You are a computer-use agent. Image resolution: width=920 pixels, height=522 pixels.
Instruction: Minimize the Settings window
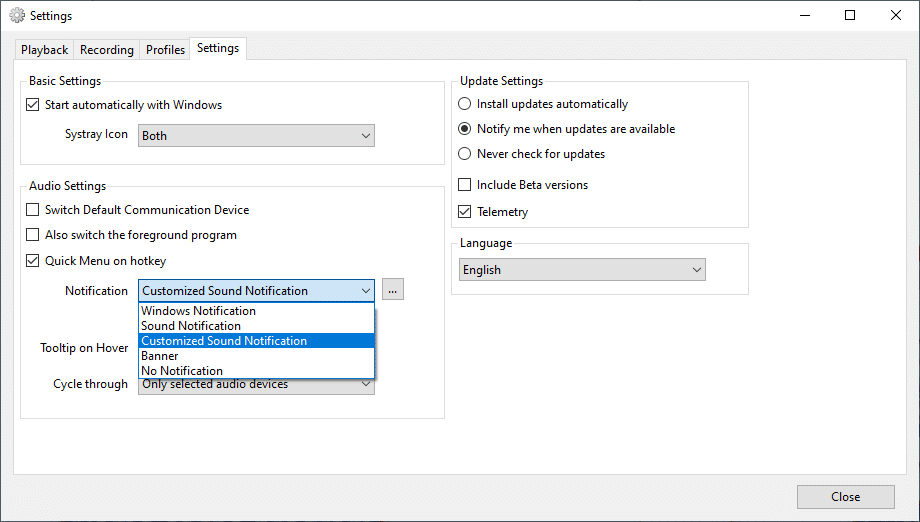point(805,15)
